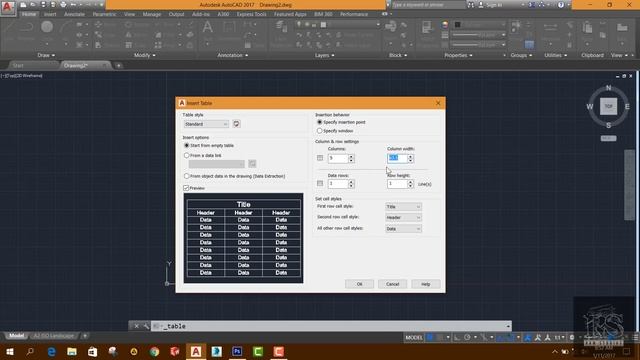Click the Windows Start button
Viewport: 640px width, 360px height.
(10, 351)
